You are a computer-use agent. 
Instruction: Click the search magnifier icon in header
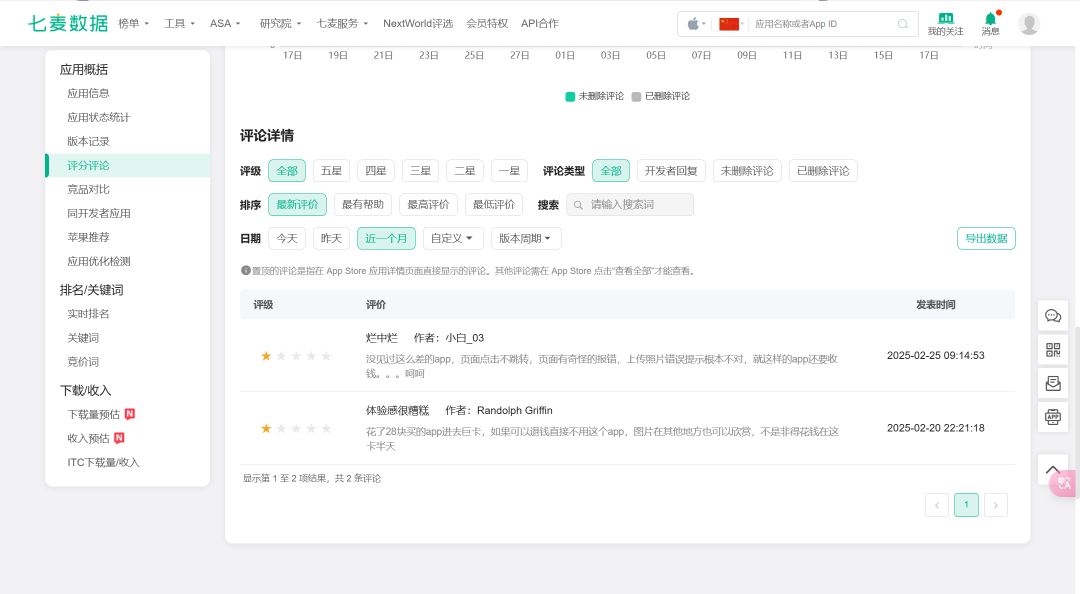pyautogui.click(x=903, y=24)
